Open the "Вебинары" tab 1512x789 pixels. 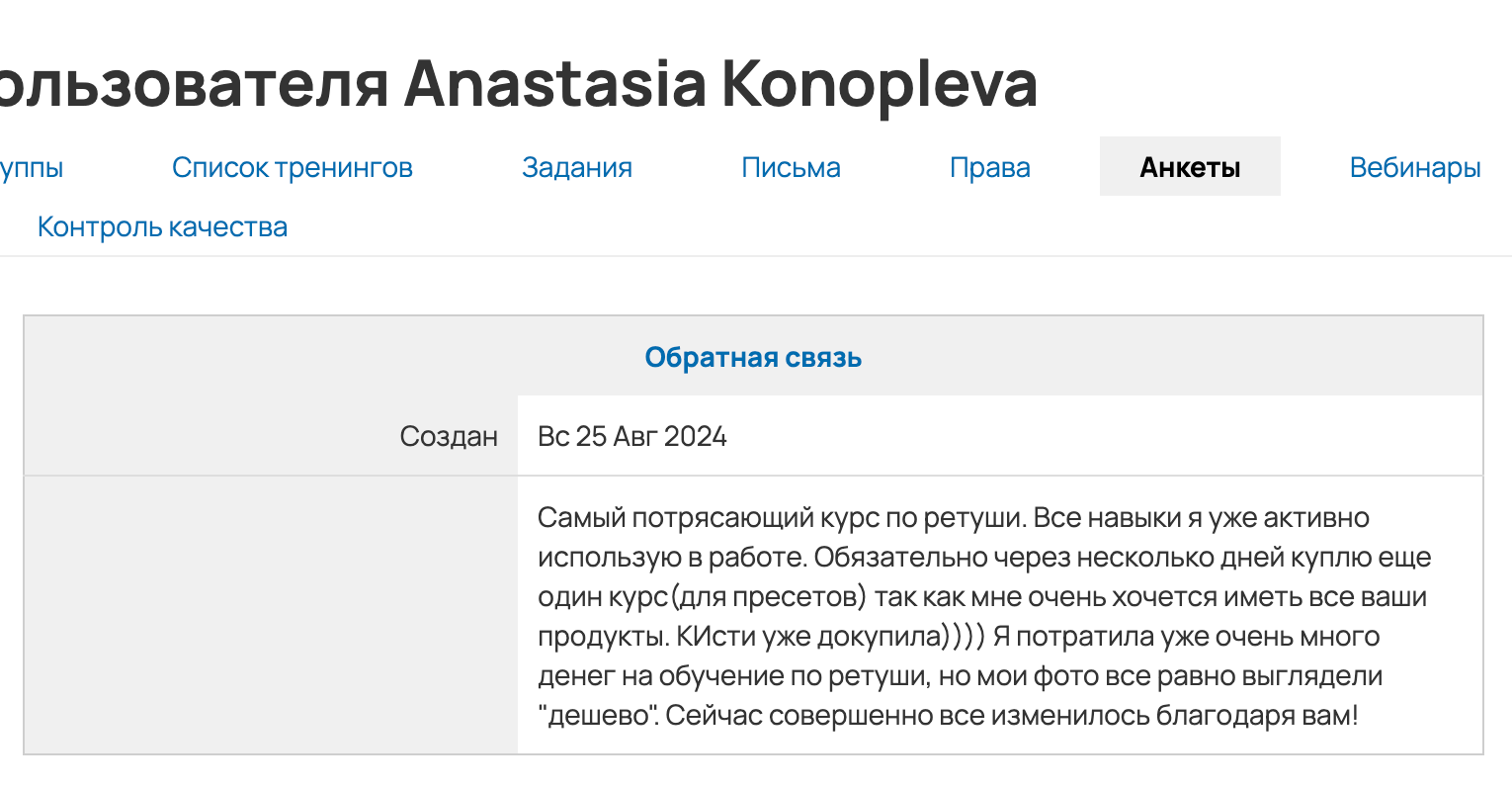tap(1415, 167)
